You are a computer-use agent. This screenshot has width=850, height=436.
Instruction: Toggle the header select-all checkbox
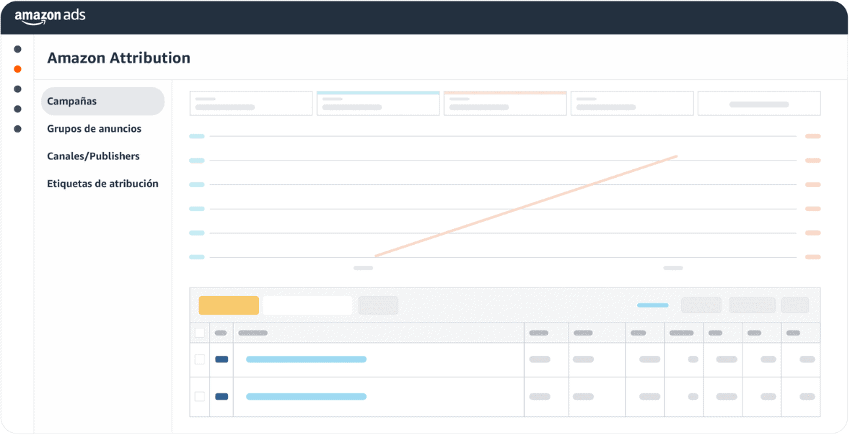tap(199, 333)
